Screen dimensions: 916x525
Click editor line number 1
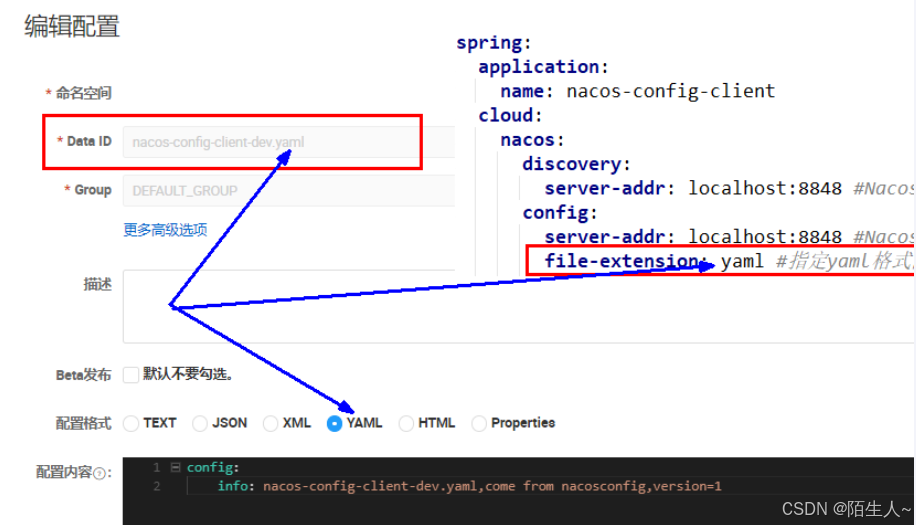coord(156,467)
